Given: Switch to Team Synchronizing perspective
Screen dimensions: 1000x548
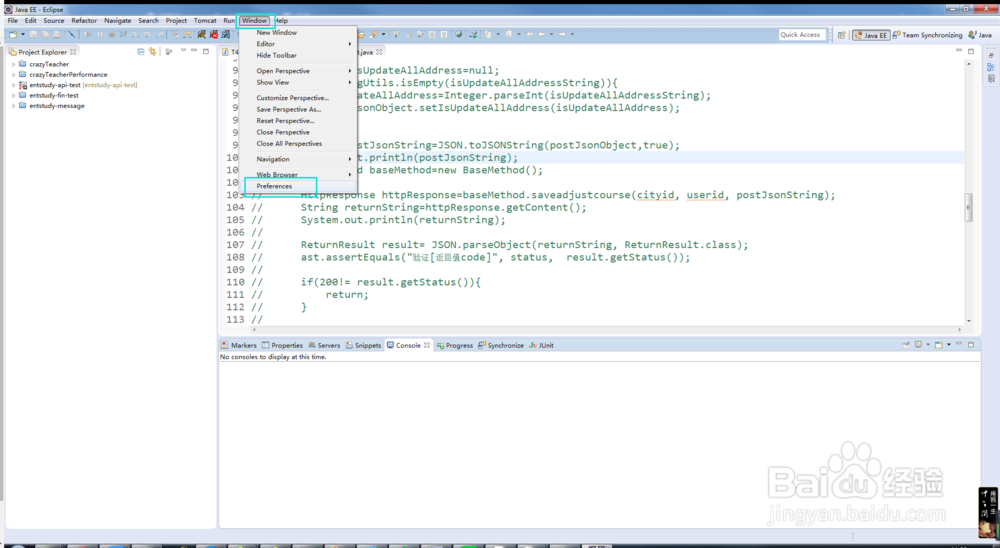Looking at the screenshot, I should (927, 35).
